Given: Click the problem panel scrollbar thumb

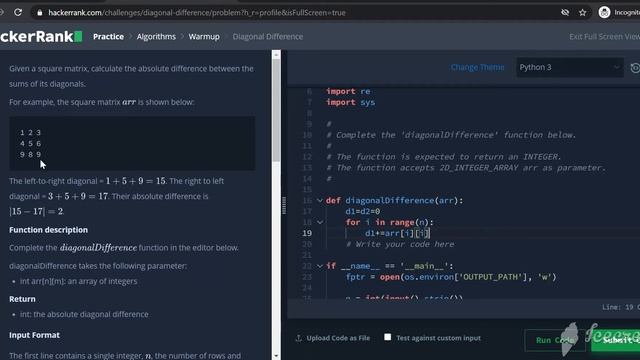Looking at the screenshot, I should pos(276,109).
